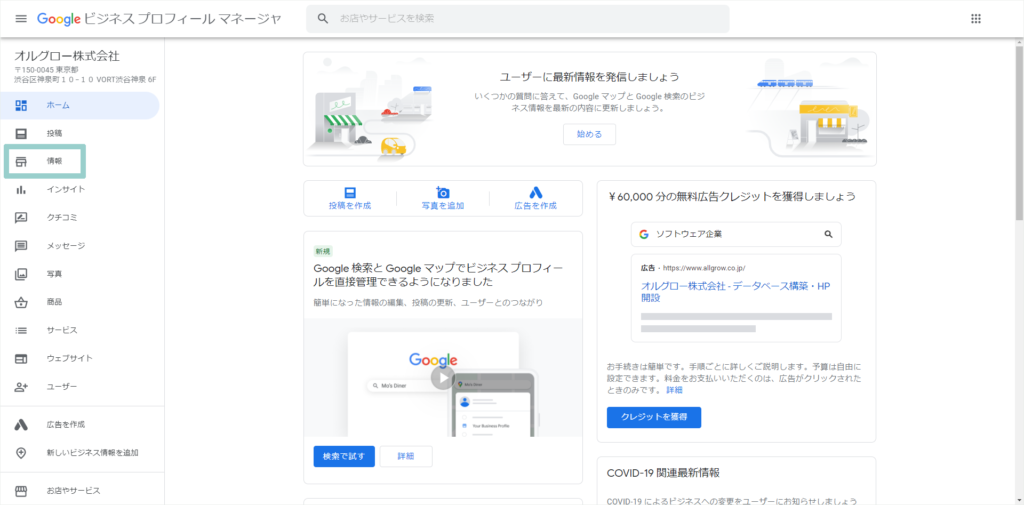The image size is (1024, 505).
Task: Open 商品 section label
Action: (x=54, y=302)
